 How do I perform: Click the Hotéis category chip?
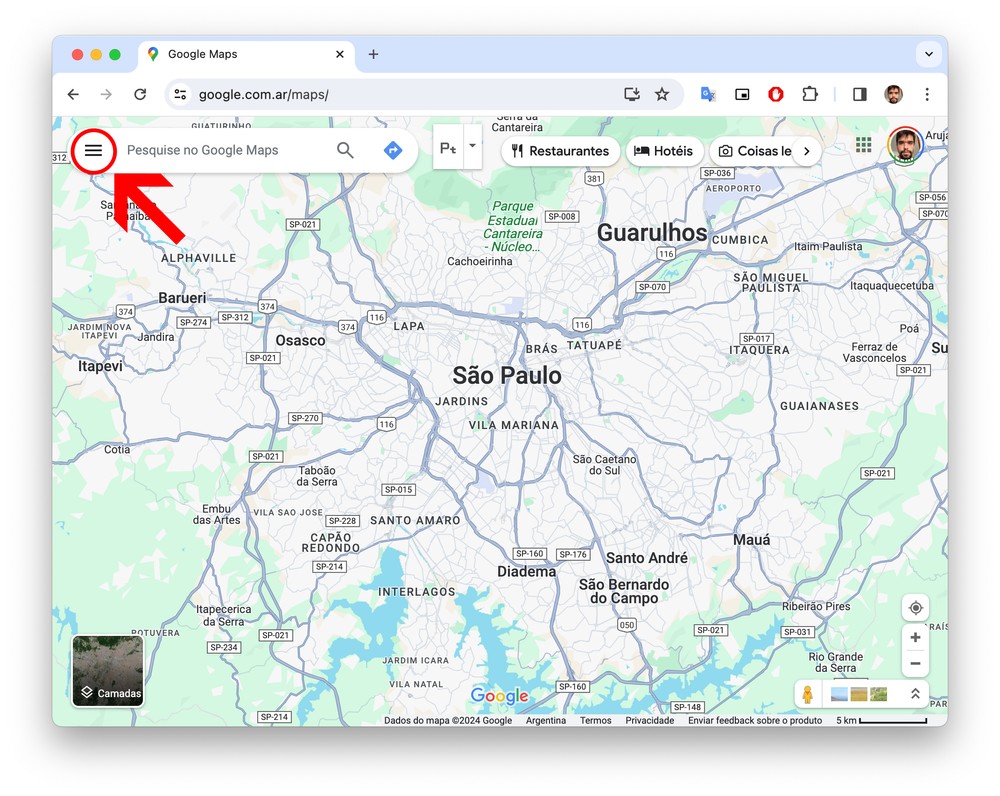[x=664, y=151]
